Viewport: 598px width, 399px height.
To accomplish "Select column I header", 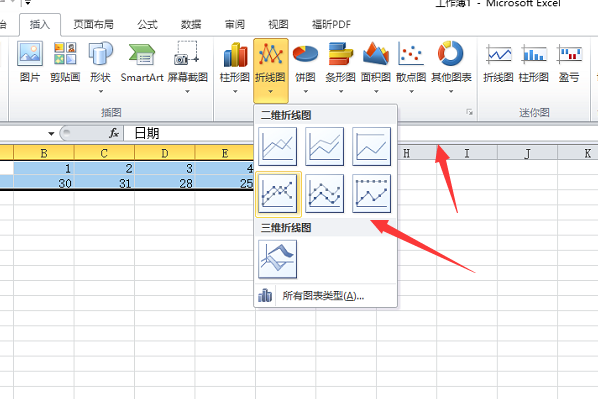I will click(467, 153).
